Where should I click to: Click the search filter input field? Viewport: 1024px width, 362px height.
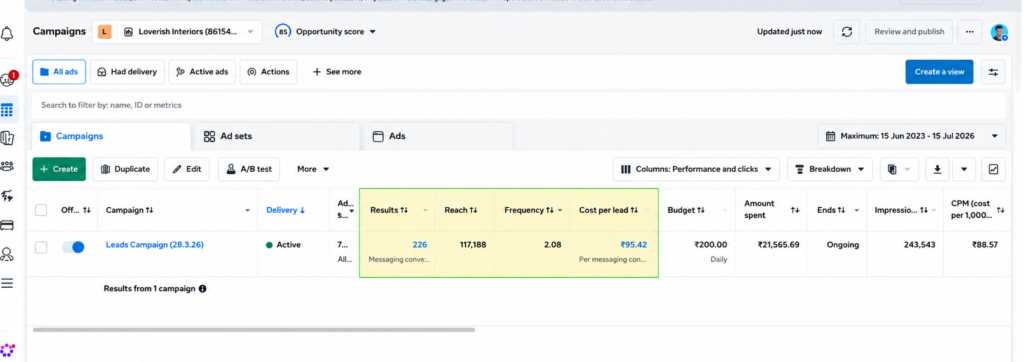[519, 105]
